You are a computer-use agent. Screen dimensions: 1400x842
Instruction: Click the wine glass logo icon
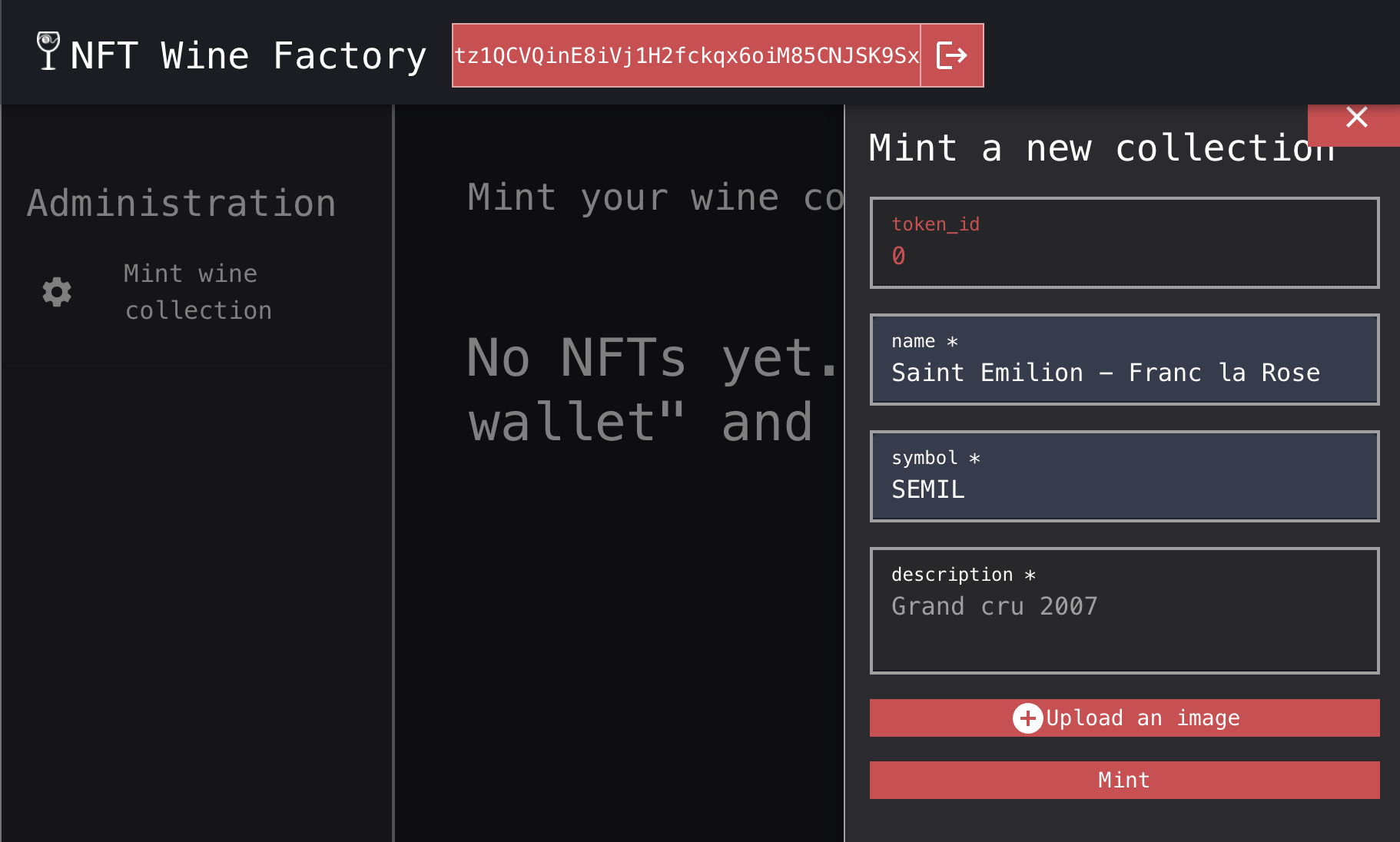(x=48, y=51)
